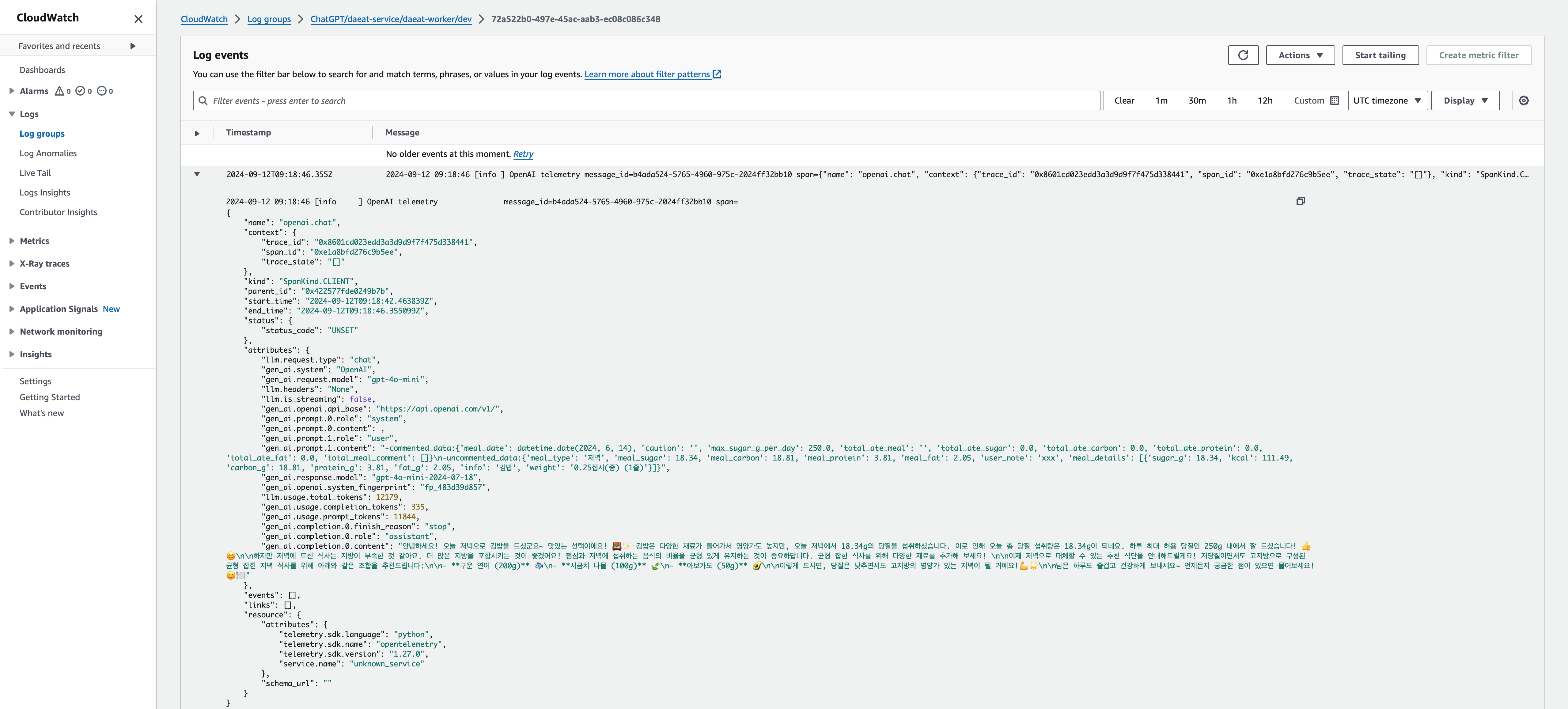Screen dimensions: 1568x709
Task: Expand the Alarms navigation section
Action: tap(12, 91)
